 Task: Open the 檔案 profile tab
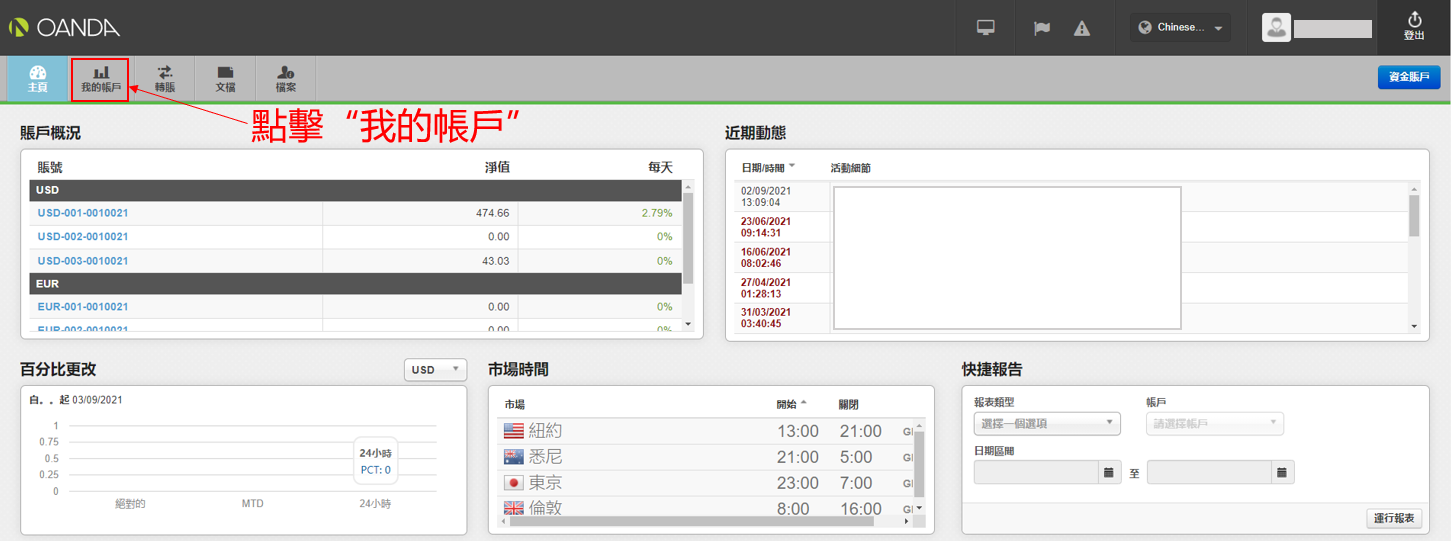click(286, 79)
